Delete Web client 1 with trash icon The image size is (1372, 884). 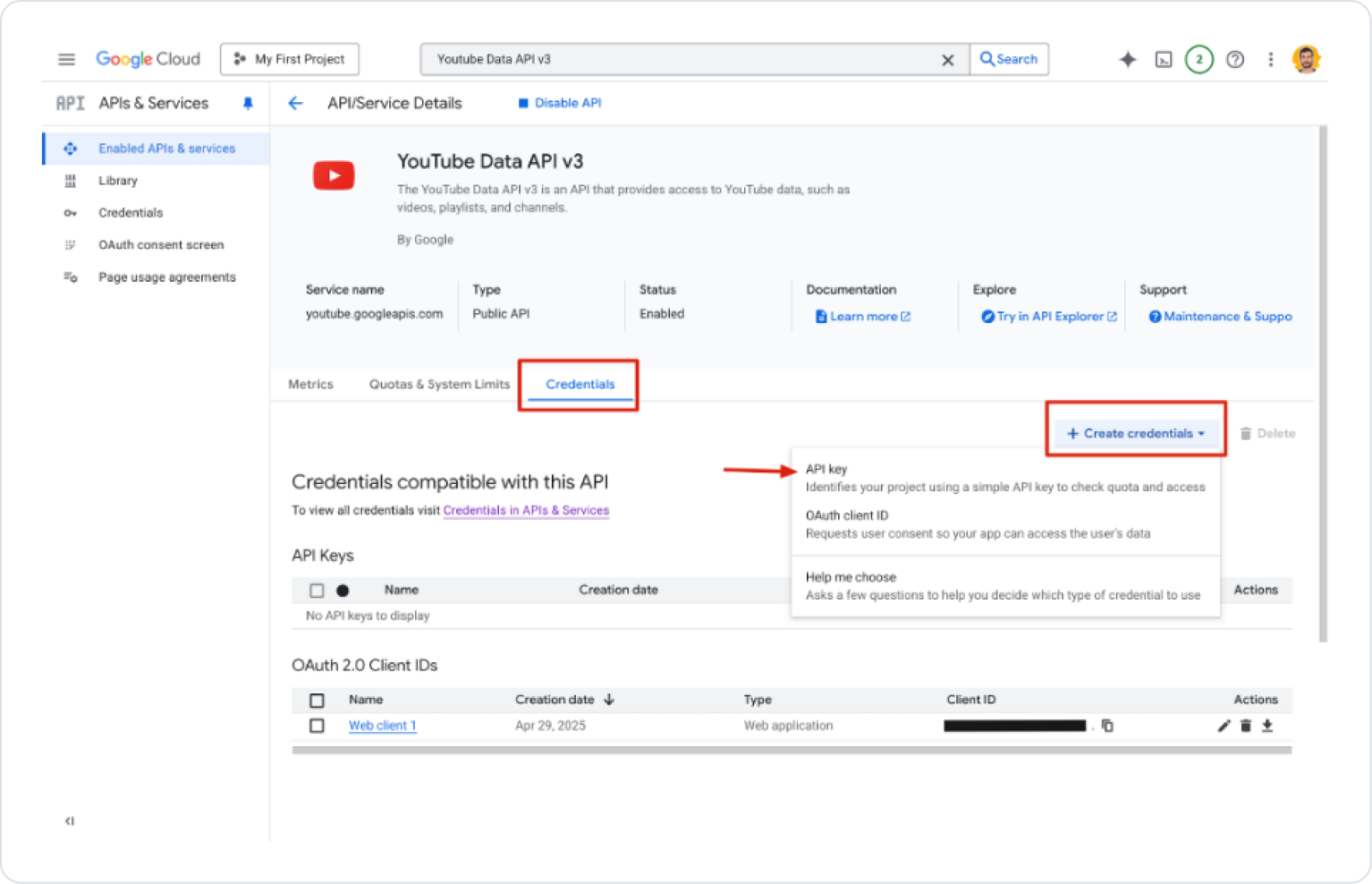pos(1246,726)
